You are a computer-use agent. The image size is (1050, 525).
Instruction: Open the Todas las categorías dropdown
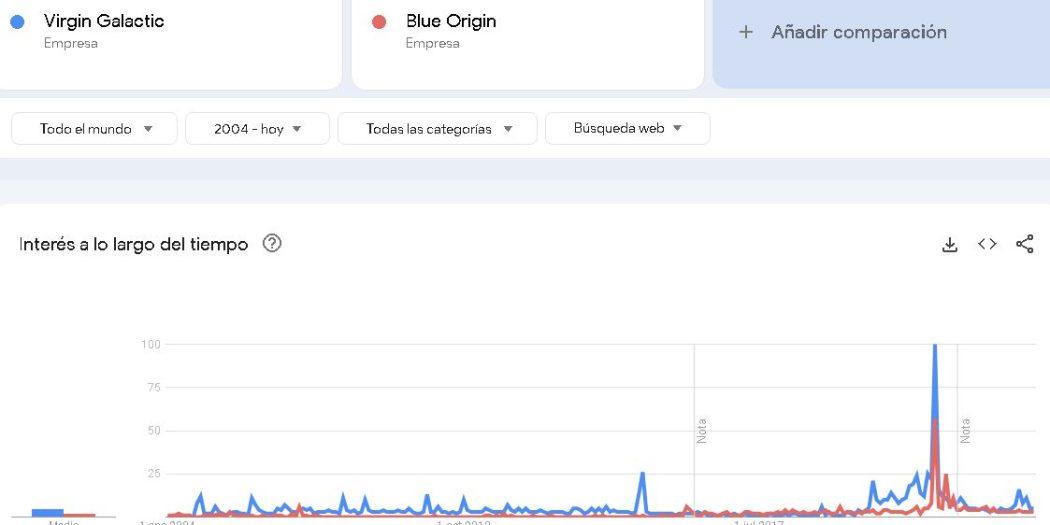coord(437,129)
